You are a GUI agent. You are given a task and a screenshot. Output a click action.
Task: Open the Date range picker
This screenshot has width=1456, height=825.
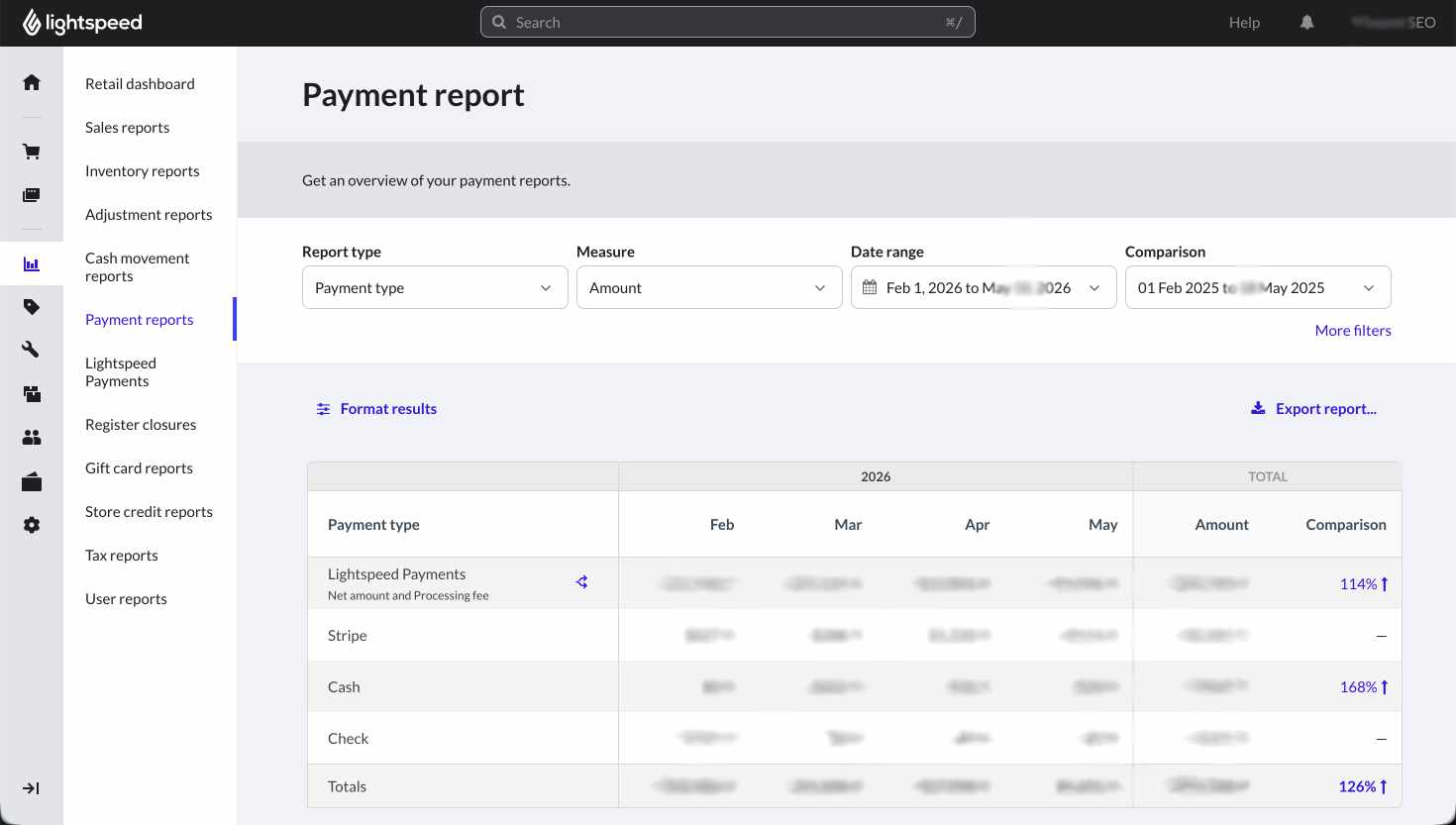tap(984, 287)
